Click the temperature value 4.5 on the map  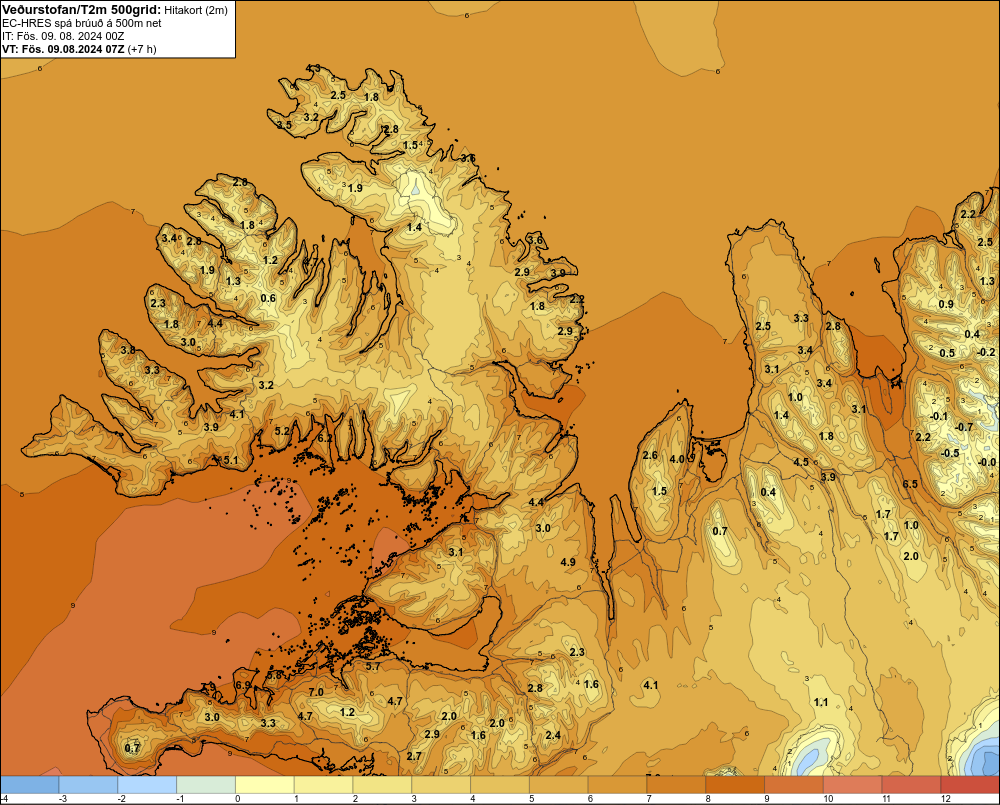(x=801, y=462)
